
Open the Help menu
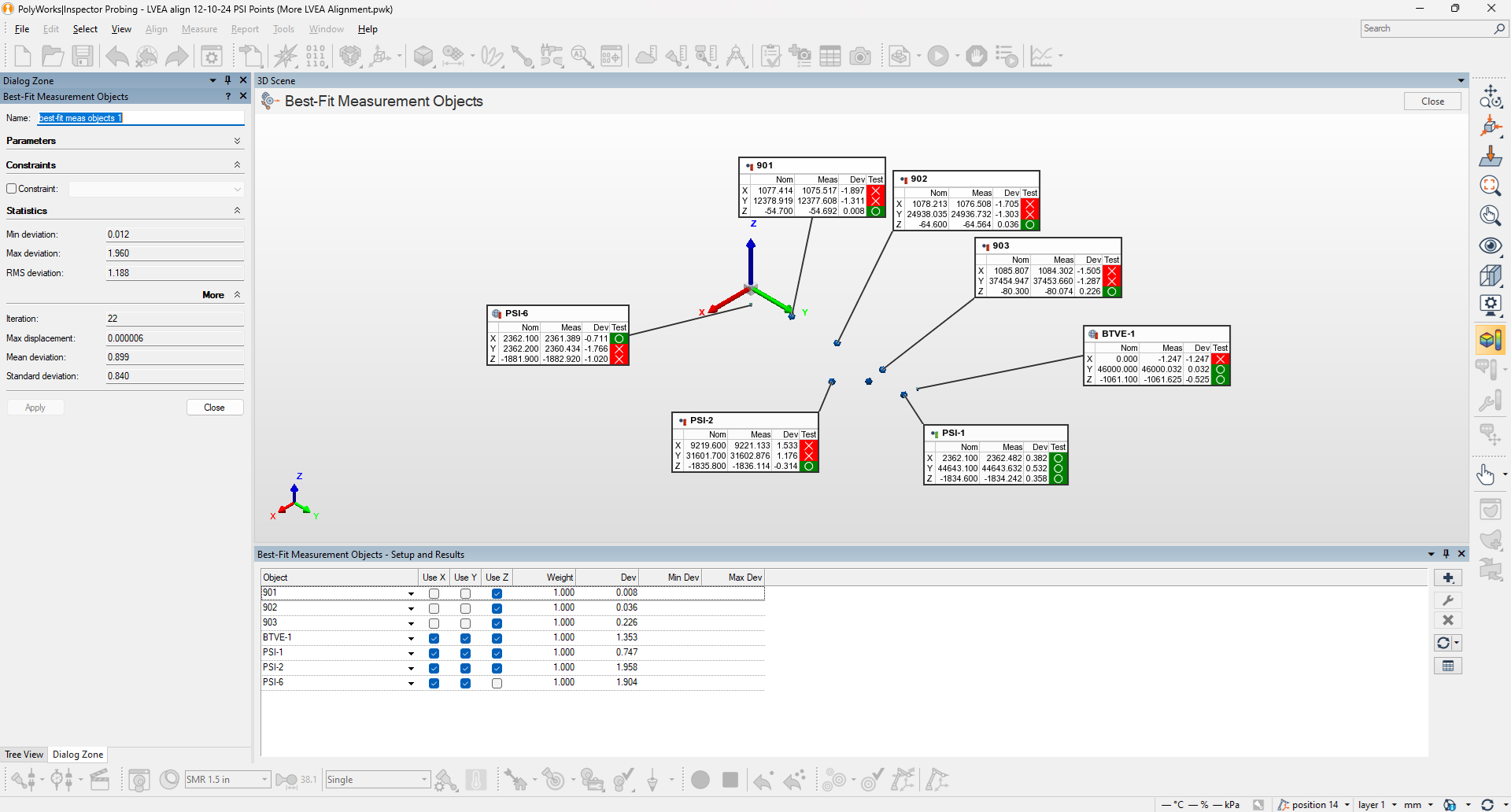click(x=368, y=29)
